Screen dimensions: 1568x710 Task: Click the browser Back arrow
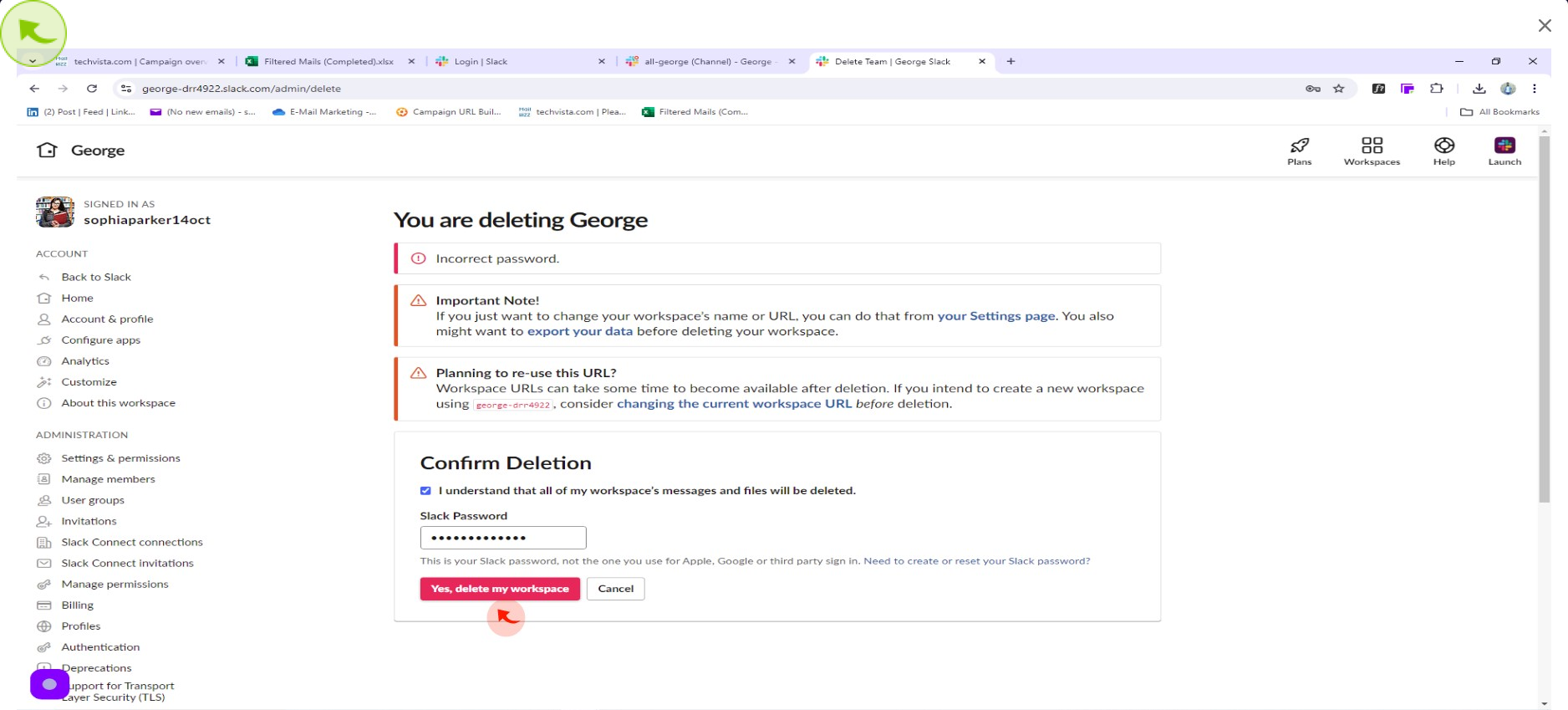pos(34,88)
